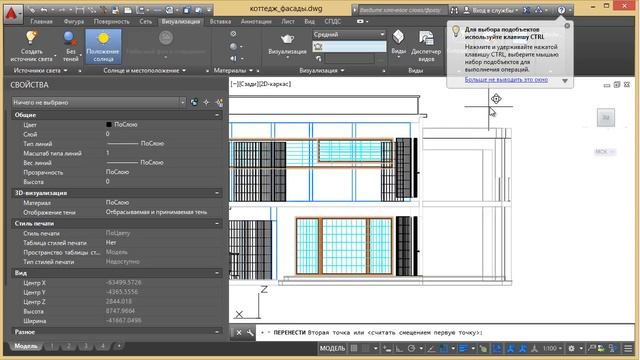Click the binoculars search icon
The image size is (640, 360).
[454, 10]
